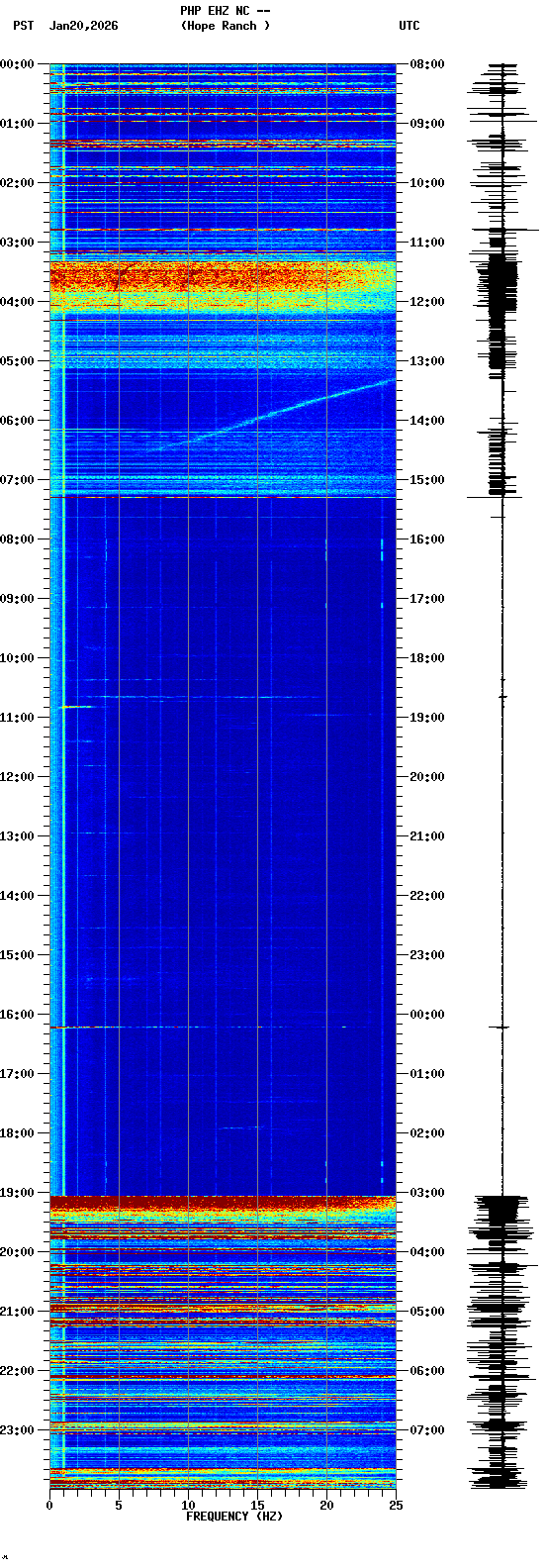Click the 05:00 UTC label on right axis

pyautogui.click(x=427, y=1312)
